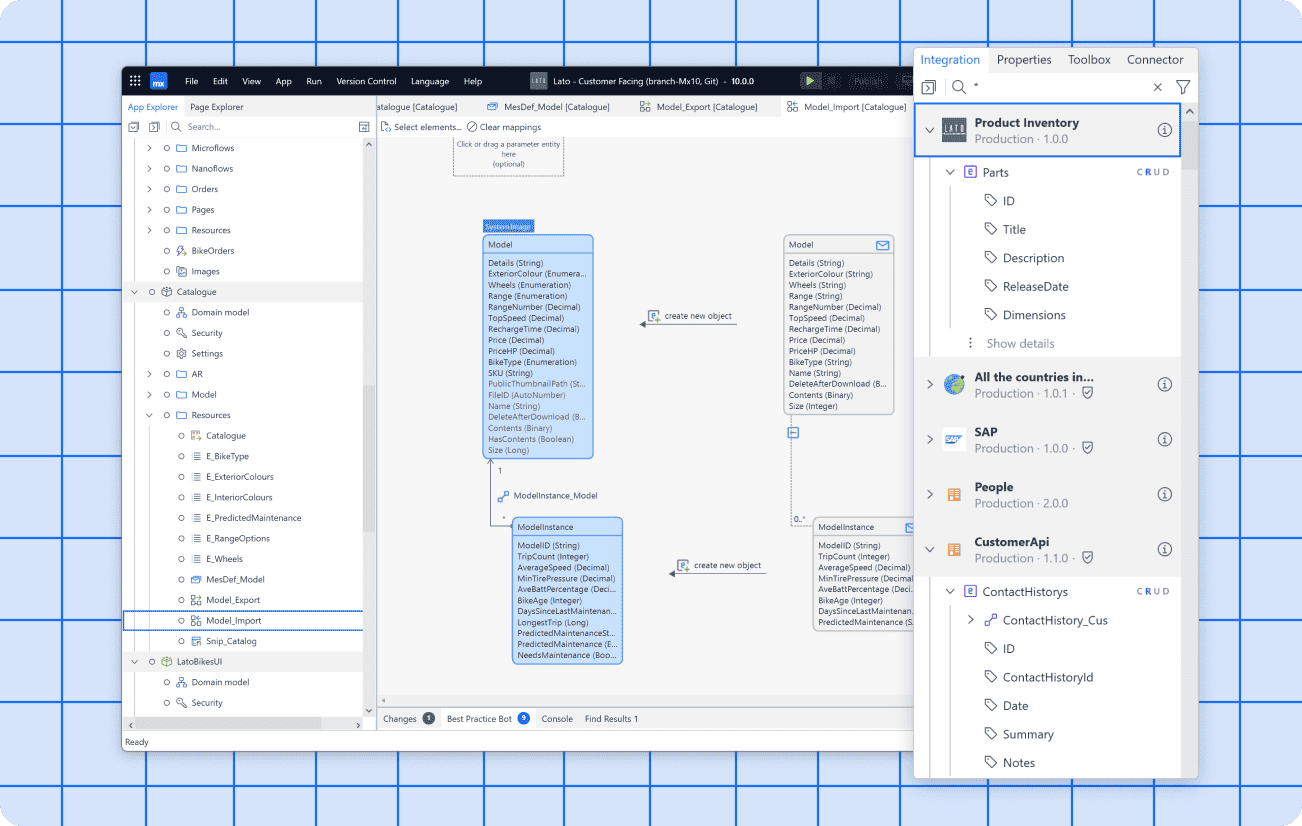1302x826 pixels.
Task: Open the apps grid icon in title bar
Action: pyautogui.click(x=135, y=81)
